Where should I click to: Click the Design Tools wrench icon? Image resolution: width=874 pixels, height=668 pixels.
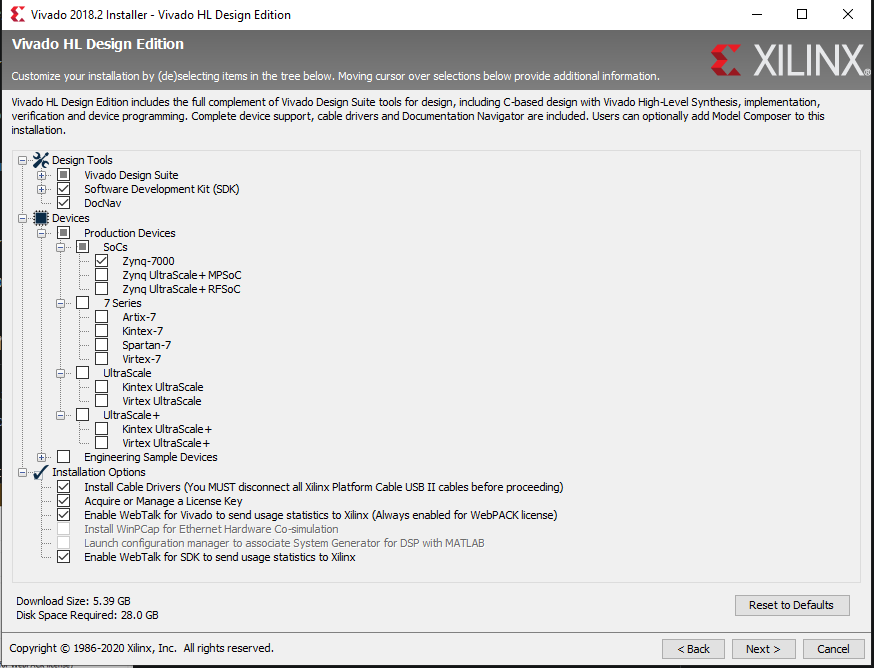pos(41,160)
